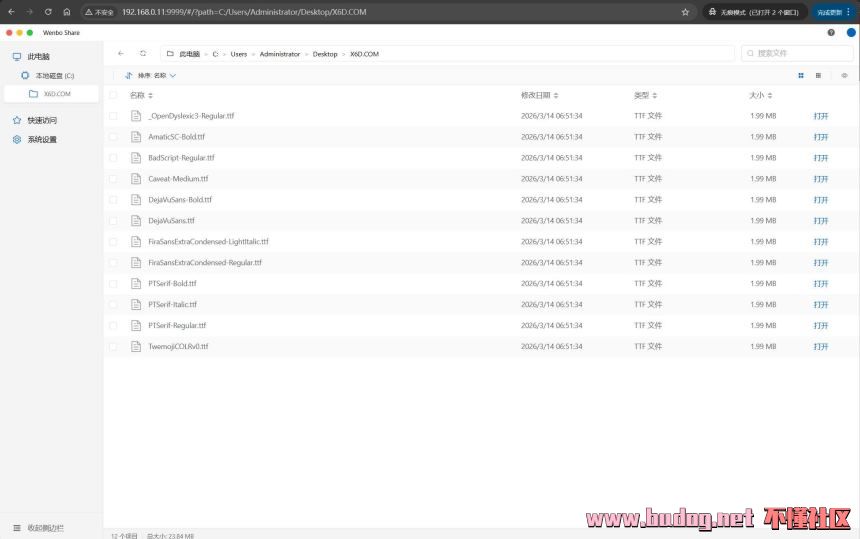860x539 pixels.
Task: Switch to list view icon
Action: [x=818, y=75]
